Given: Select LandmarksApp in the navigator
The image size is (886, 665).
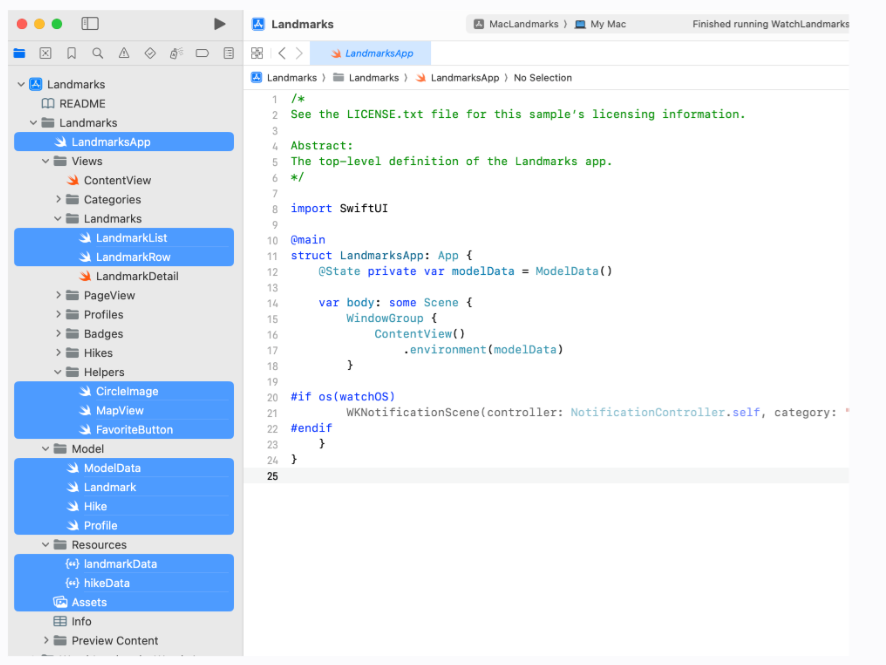Looking at the screenshot, I should point(124,142).
